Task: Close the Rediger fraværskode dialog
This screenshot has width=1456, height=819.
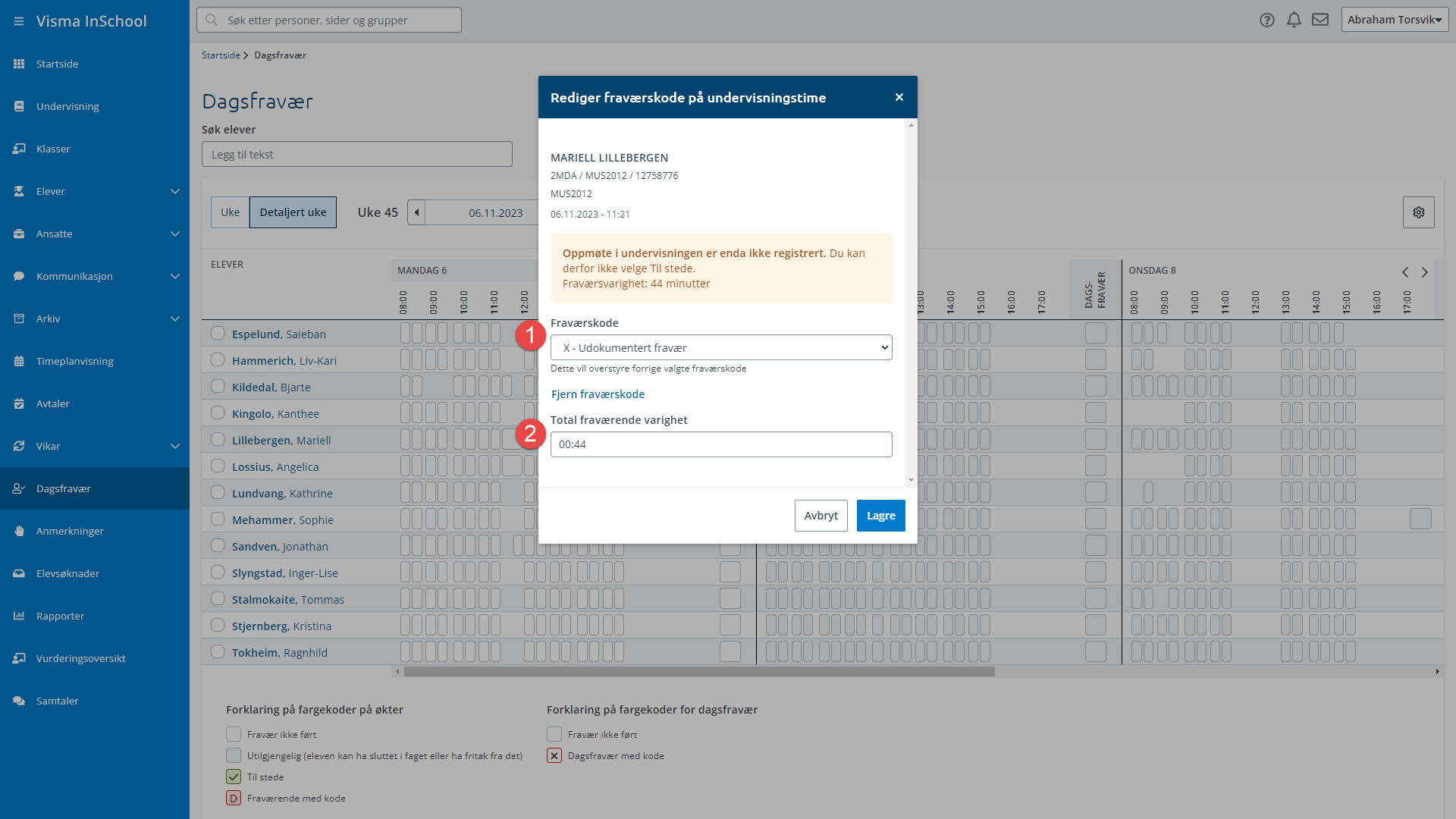Action: (x=899, y=97)
